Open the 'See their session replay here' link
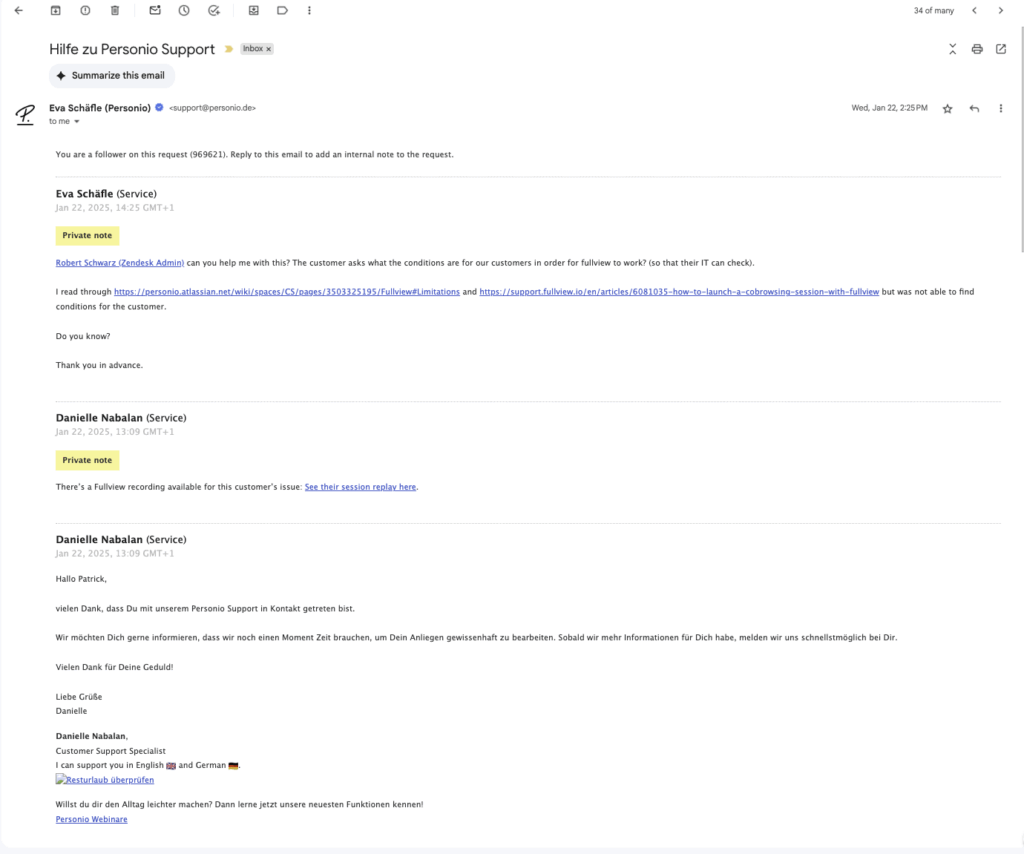Viewport: 1024px width, 854px height. pyautogui.click(x=360, y=487)
